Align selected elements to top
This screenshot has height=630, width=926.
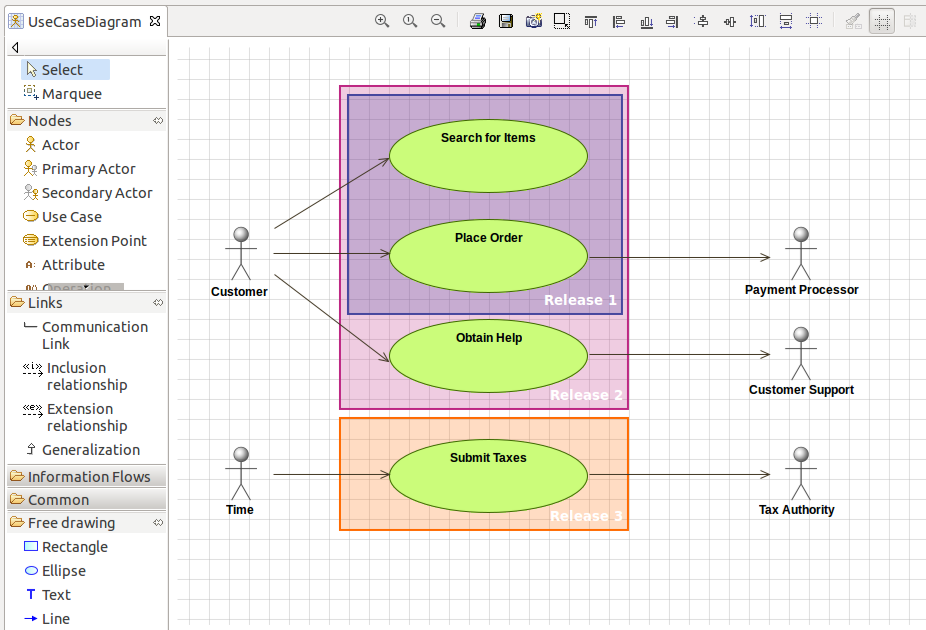pyautogui.click(x=591, y=22)
